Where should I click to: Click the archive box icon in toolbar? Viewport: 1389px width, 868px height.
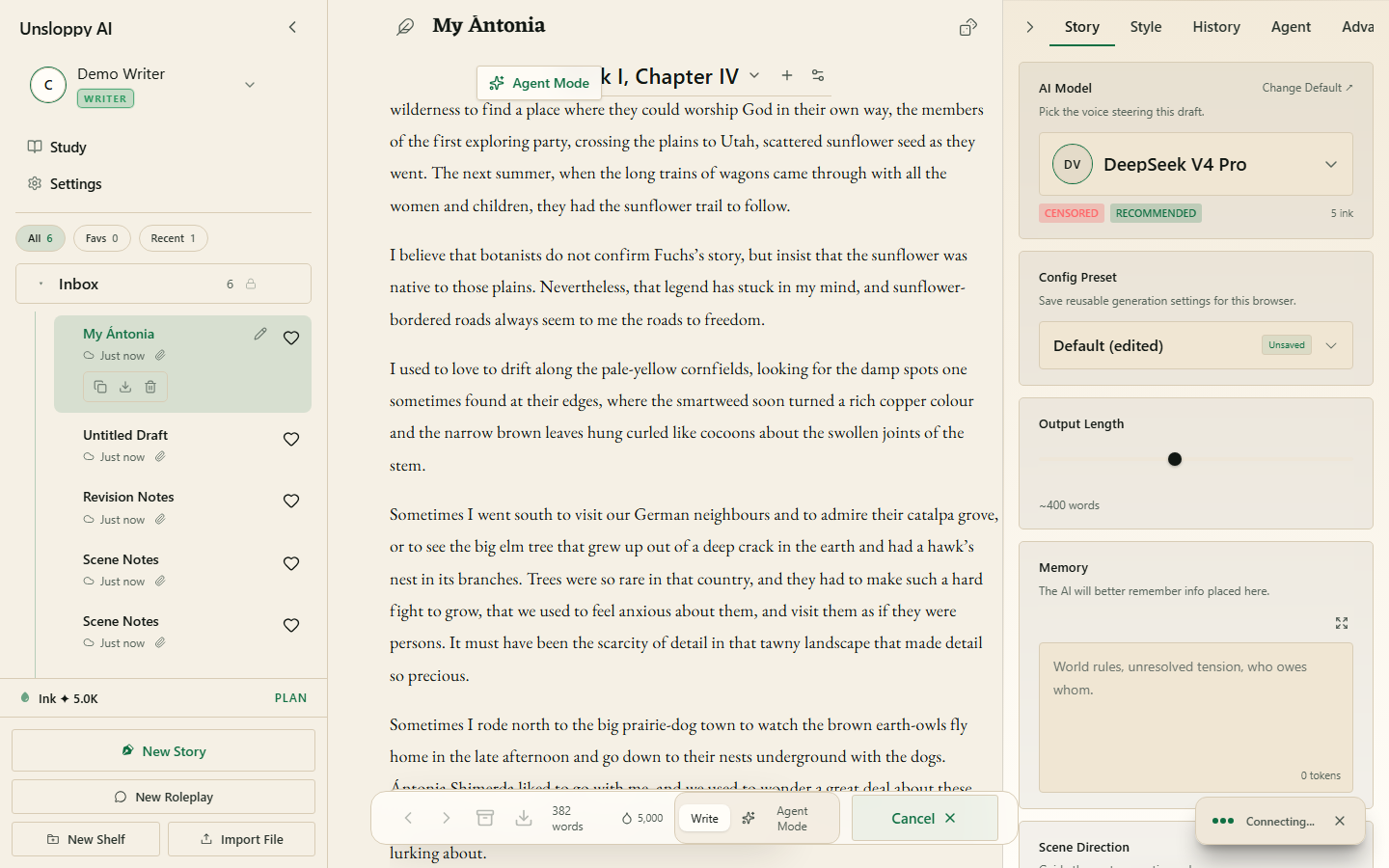click(x=485, y=818)
